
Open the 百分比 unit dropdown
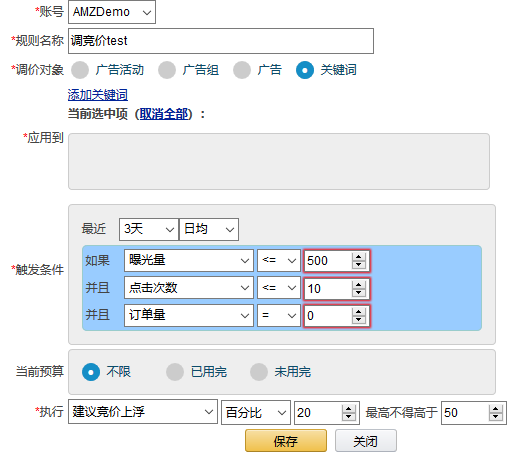point(256,413)
